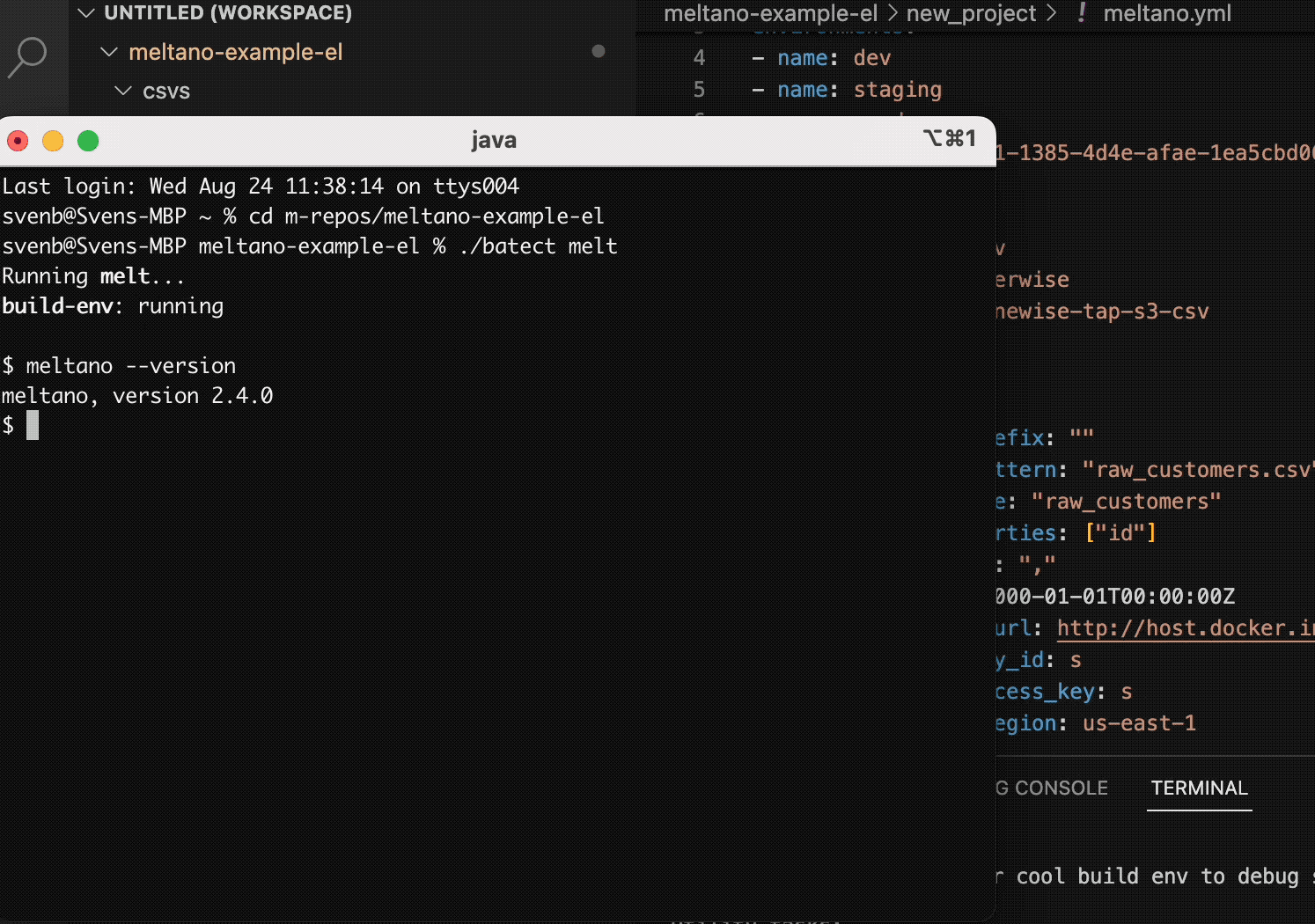Click the 'raw_customers.csv' pattern value
The width and height of the screenshot is (1315, 924).
1198,470
